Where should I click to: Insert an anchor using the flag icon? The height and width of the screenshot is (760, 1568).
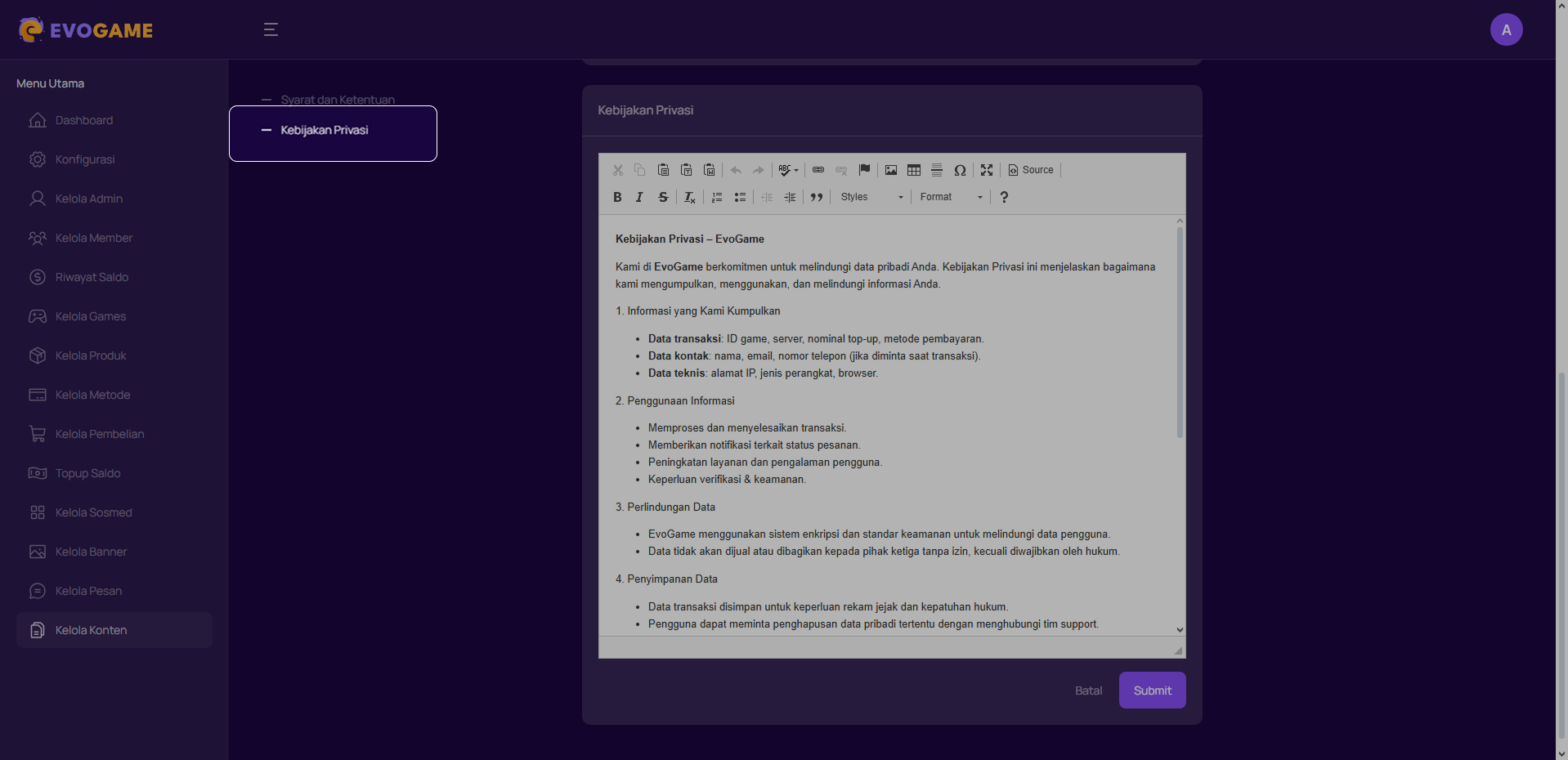point(864,170)
